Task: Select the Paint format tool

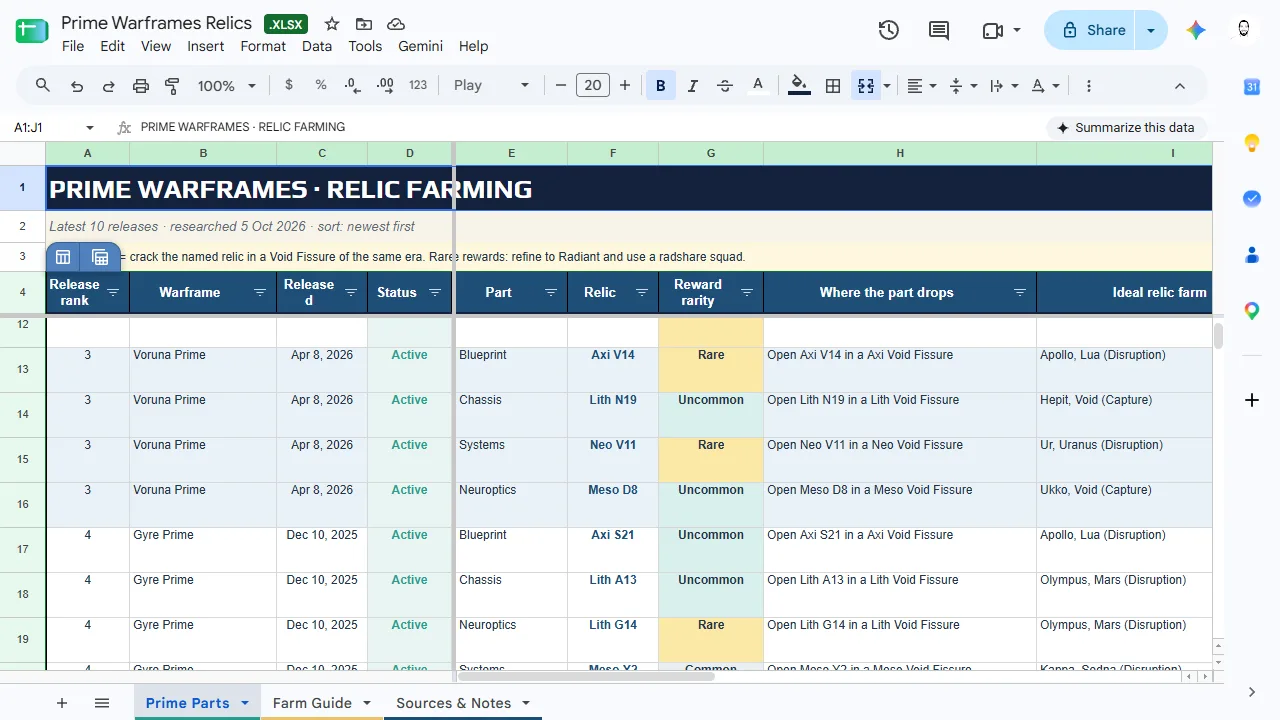Action: [172, 86]
